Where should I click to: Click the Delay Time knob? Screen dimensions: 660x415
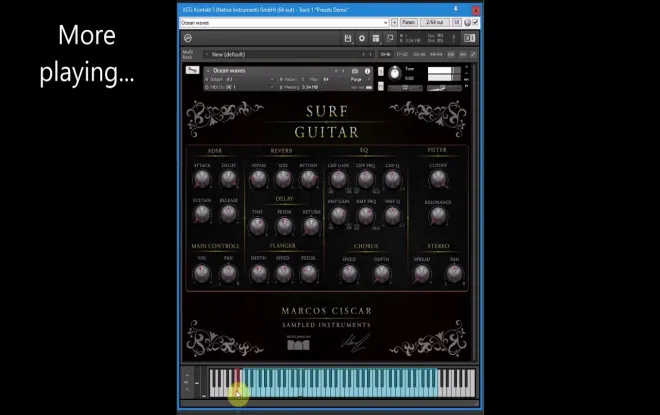pos(258,226)
